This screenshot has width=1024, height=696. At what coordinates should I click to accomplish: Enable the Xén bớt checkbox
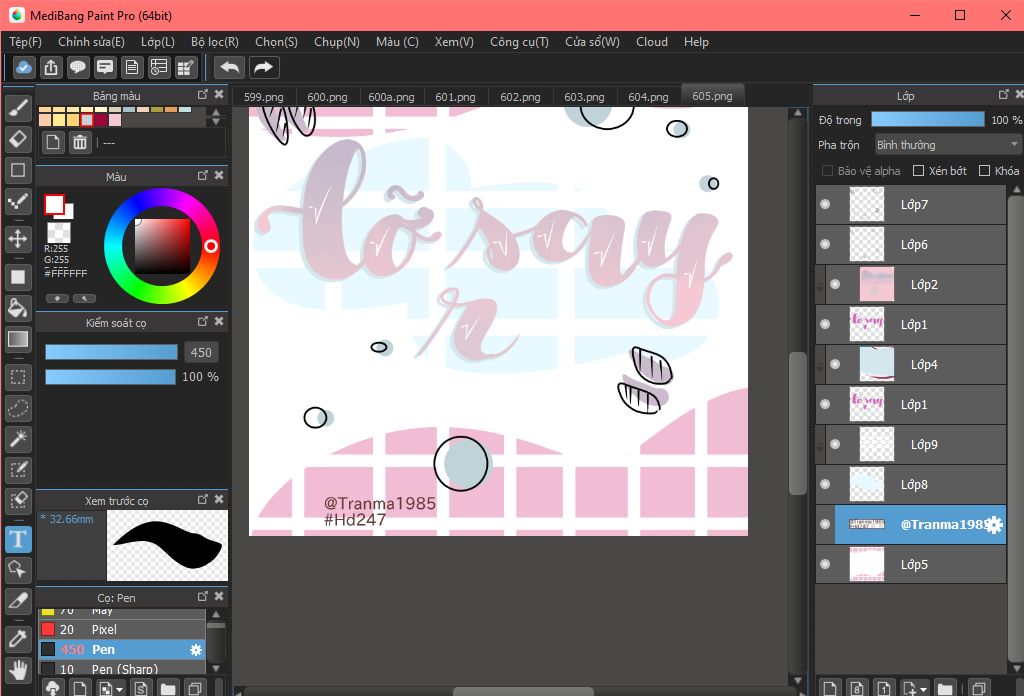tap(918, 170)
